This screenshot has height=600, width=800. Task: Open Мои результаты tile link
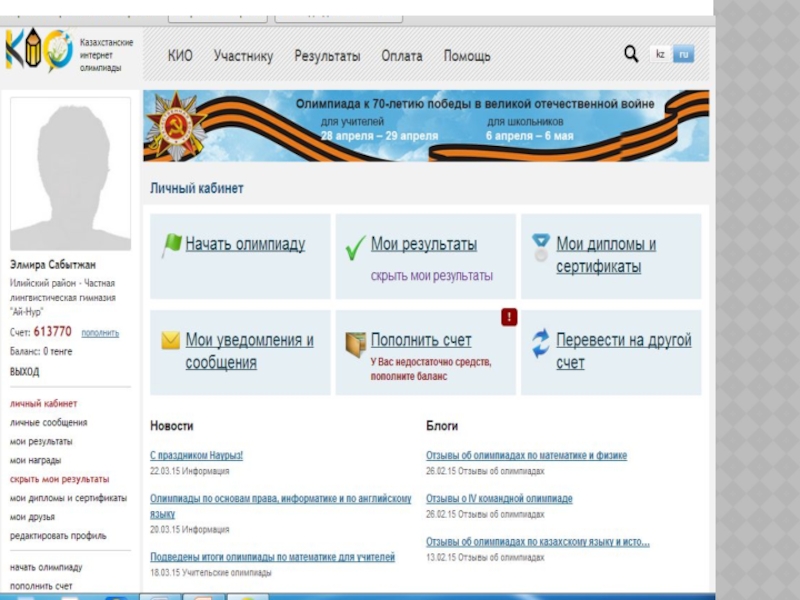coord(424,244)
